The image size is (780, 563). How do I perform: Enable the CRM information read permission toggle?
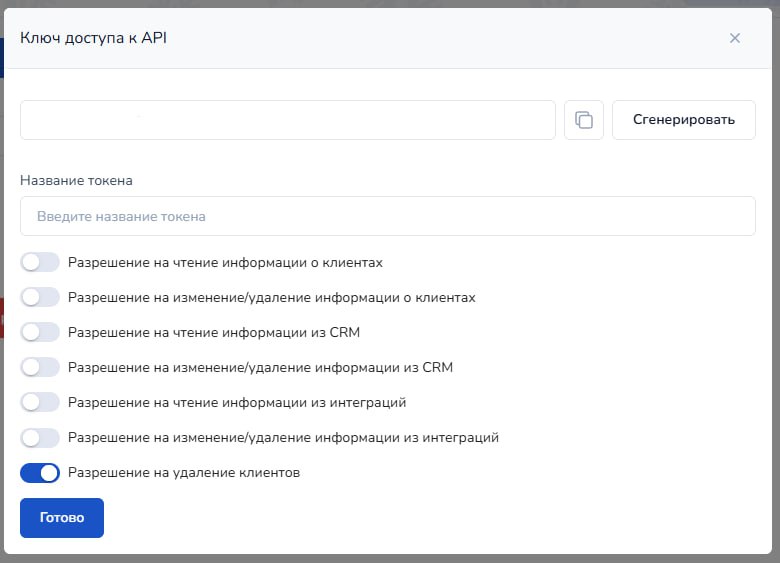40,332
